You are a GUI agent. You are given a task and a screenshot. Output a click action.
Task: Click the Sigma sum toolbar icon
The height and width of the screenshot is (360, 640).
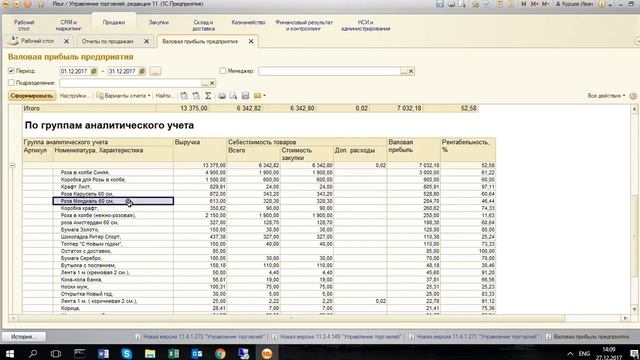pos(208,96)
